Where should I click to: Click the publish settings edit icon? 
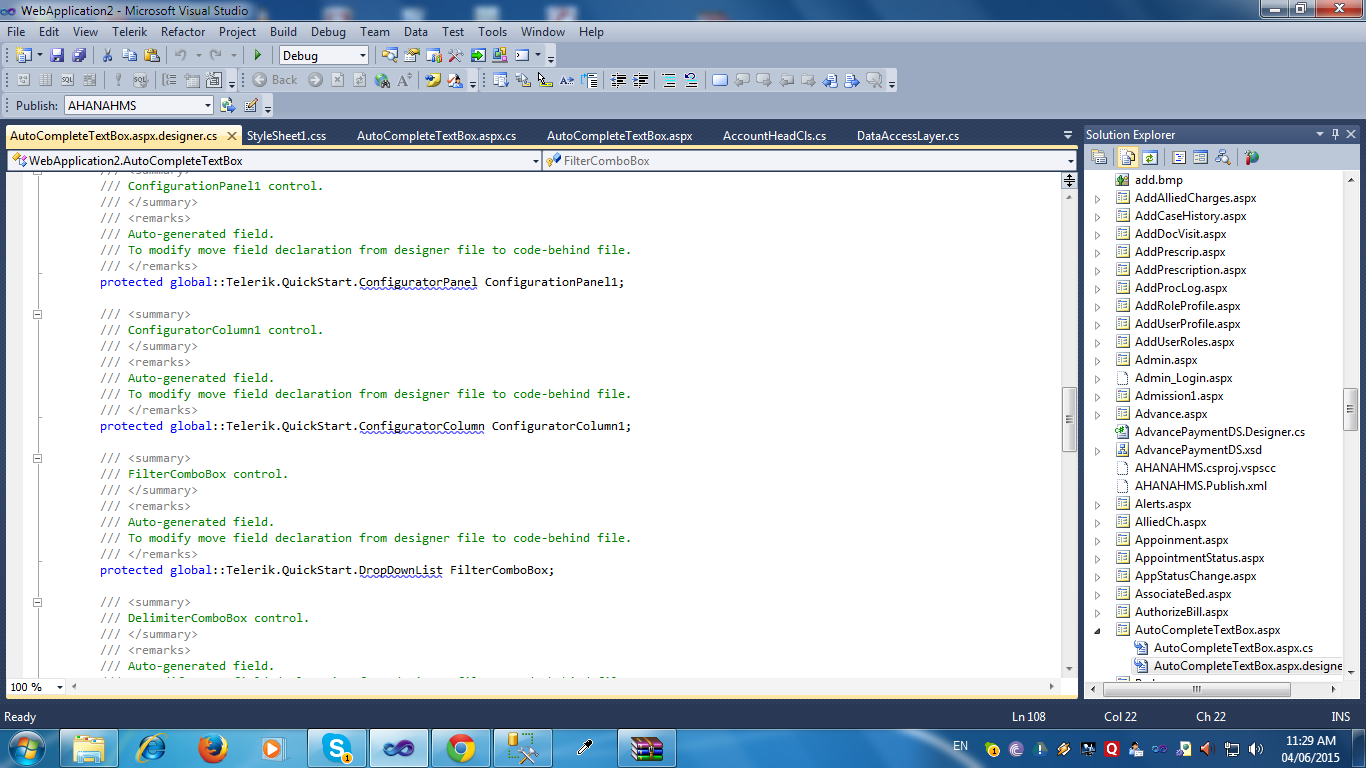tap(251, 105)
